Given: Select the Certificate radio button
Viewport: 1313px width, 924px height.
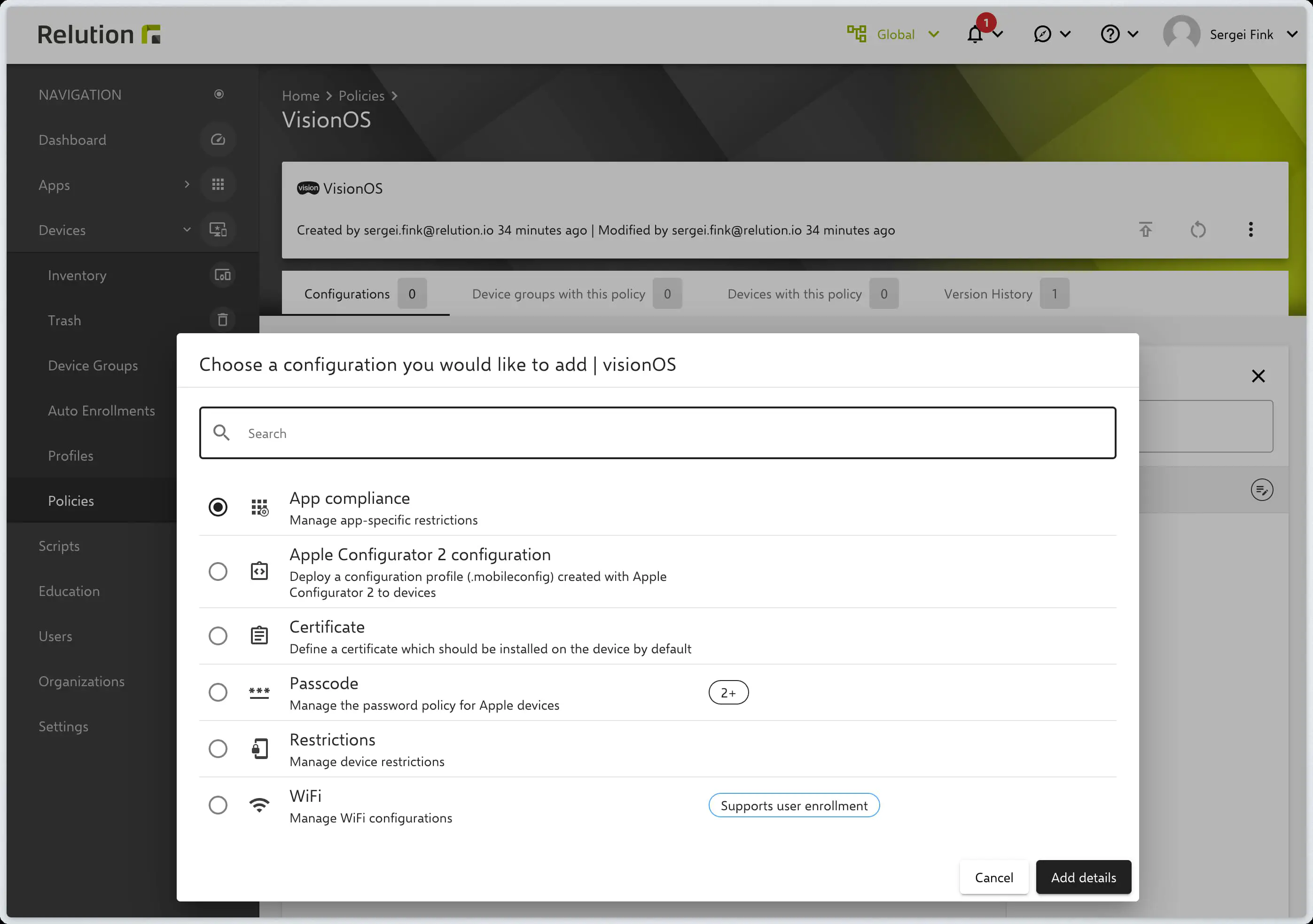Looking at the screenshot, I should coord(218,636).
